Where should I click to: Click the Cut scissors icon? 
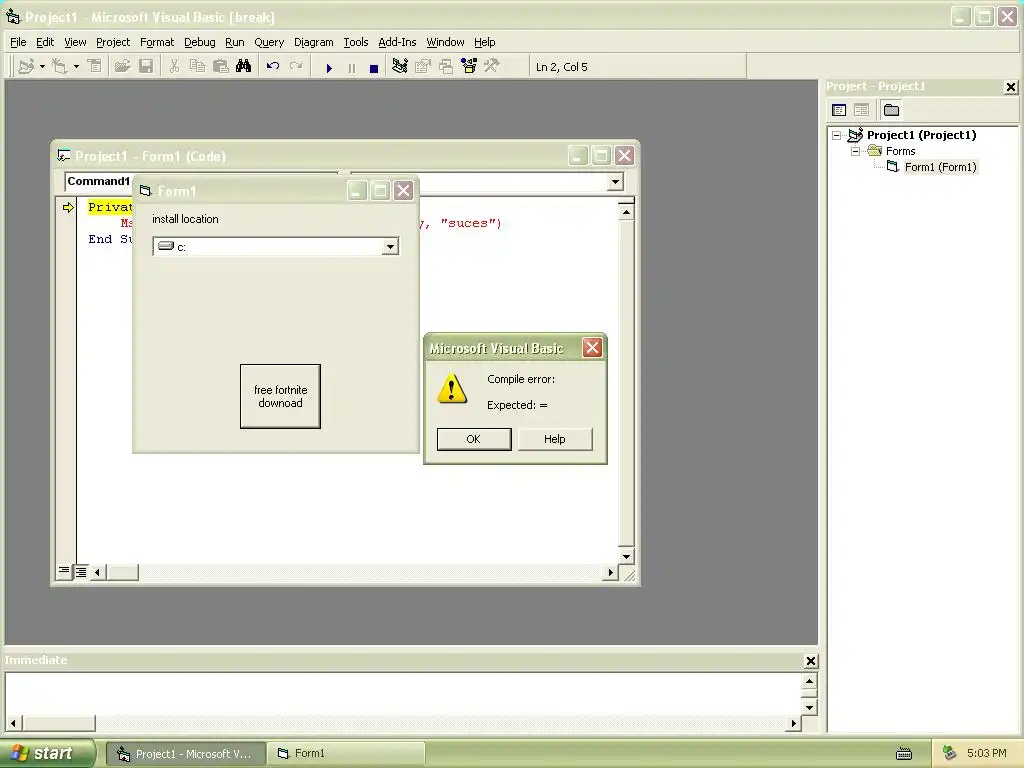[x=174, y=66]
